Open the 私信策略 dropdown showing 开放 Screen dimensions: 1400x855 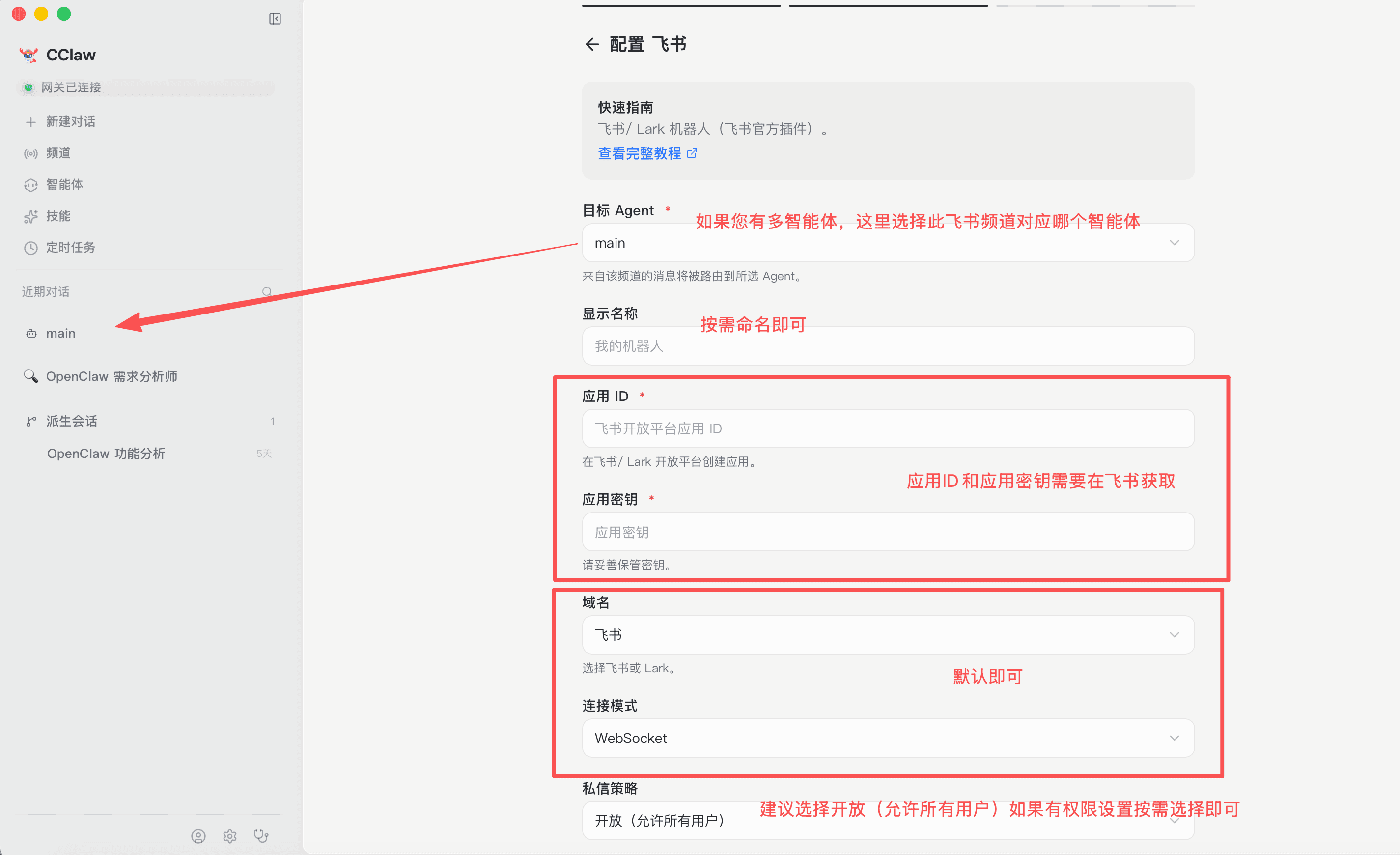tap(888, 820)
